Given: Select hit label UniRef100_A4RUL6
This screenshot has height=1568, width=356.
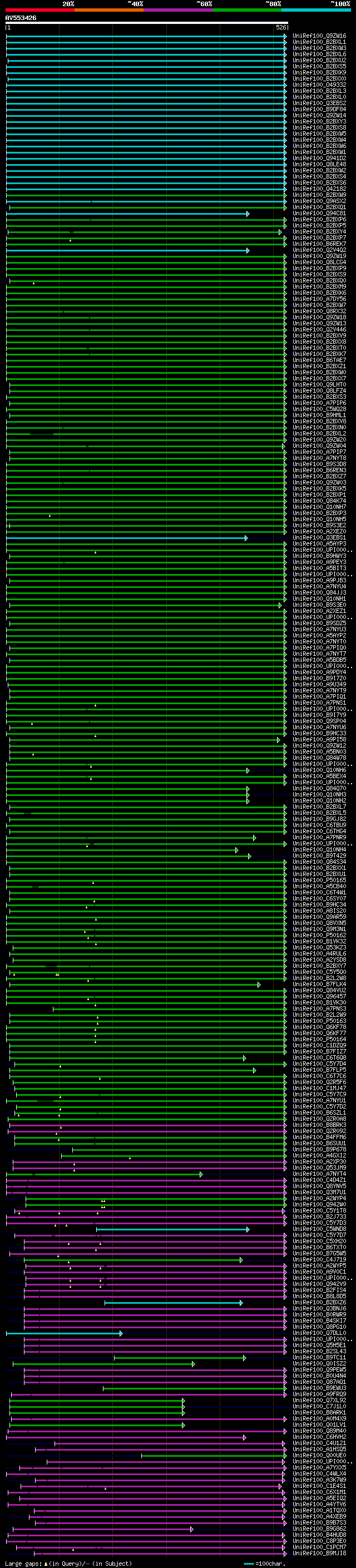Looking at the screenshot, I should coord(319,953).
